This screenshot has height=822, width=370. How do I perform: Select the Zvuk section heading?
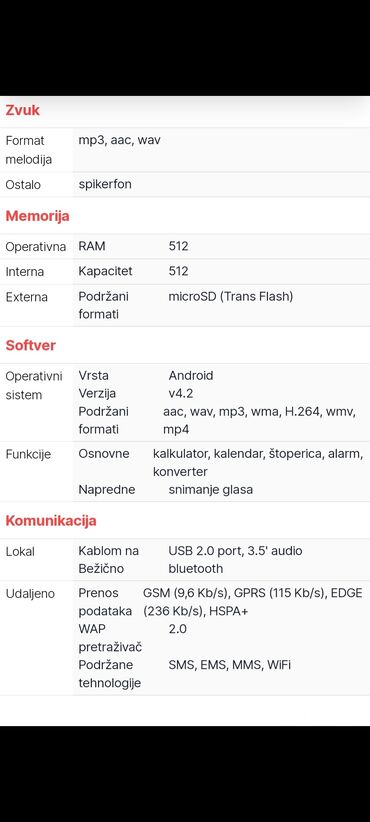[23, 111]
